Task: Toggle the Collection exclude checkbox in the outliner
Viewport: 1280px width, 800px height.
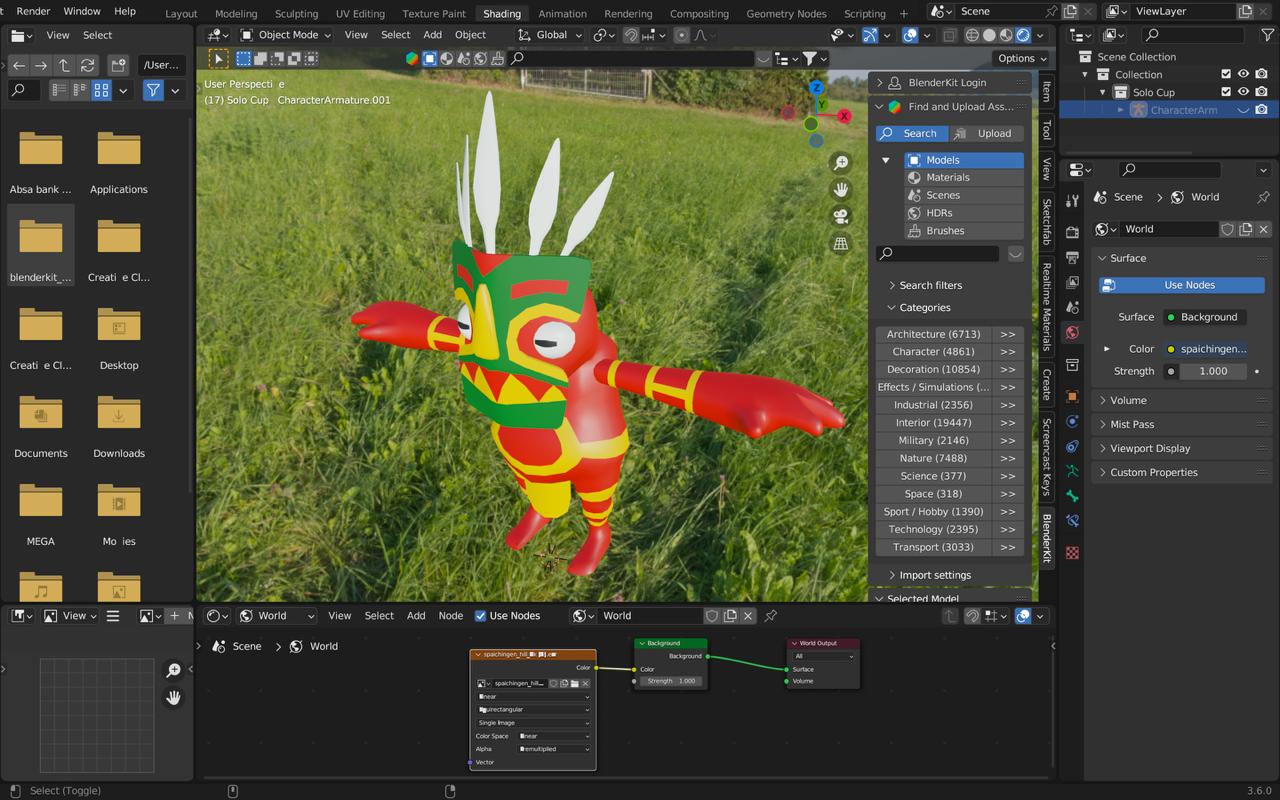Action: point(1226,74)
